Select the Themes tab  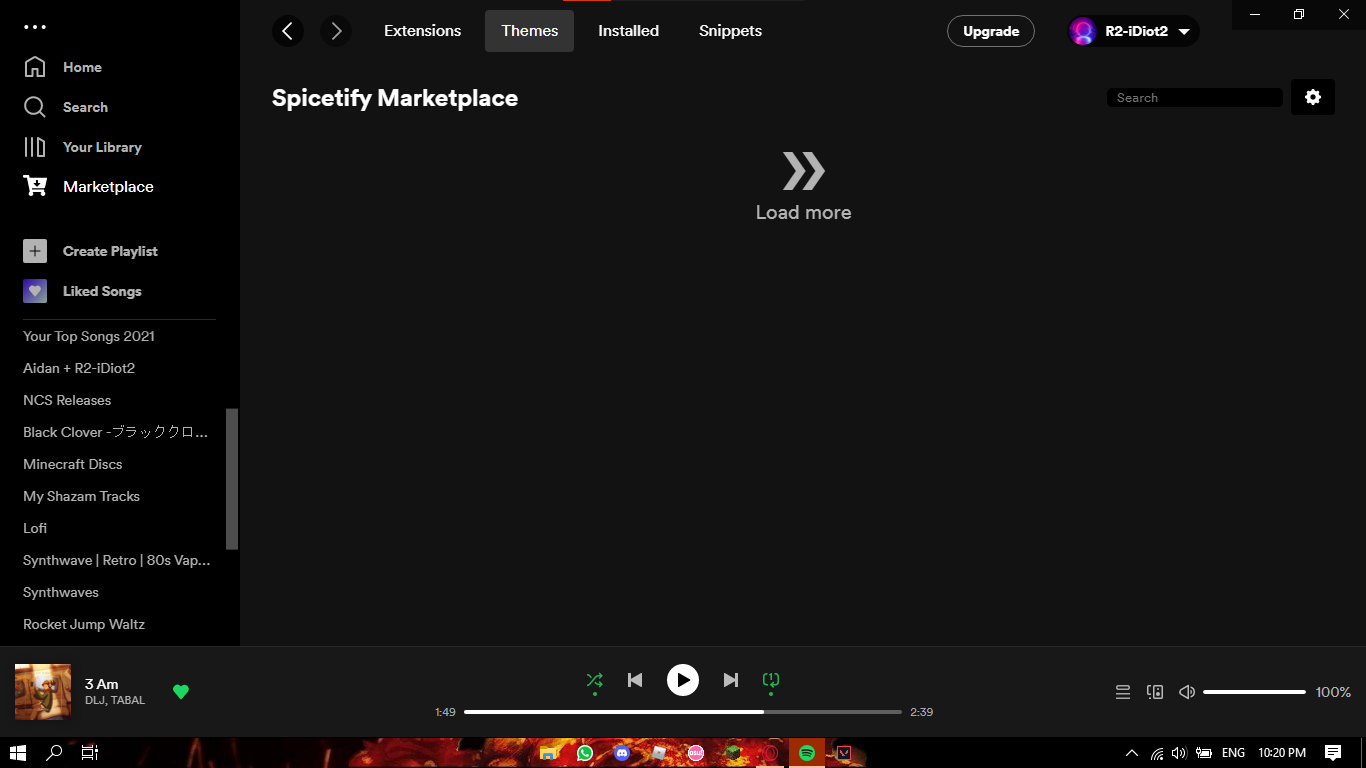pyautogui.click(x=530, y=31)
